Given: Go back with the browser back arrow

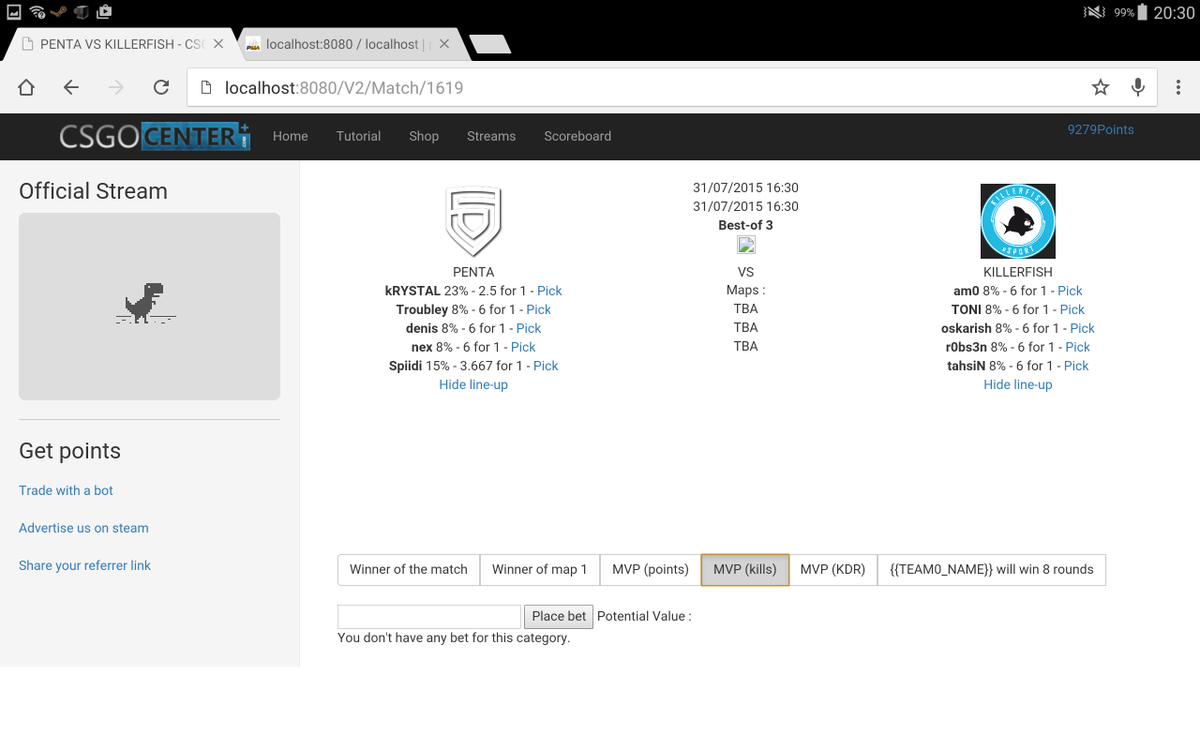Looking at the screenshot, I should coord(71,87).
